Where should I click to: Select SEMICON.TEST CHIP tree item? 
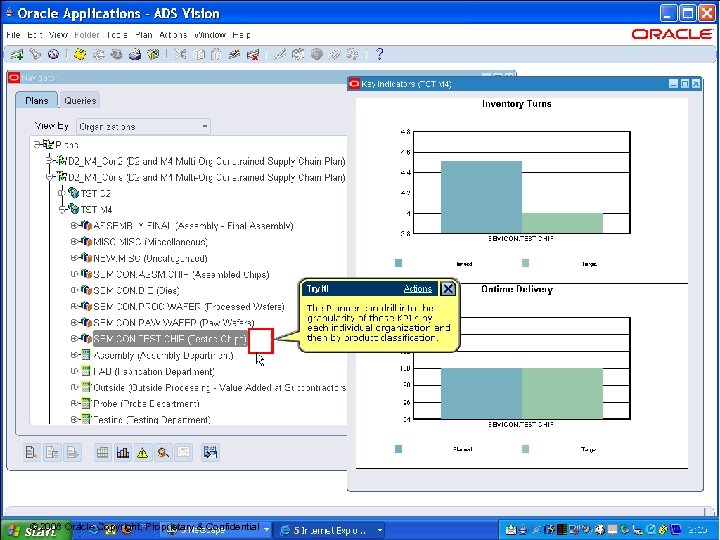point(170,339)
